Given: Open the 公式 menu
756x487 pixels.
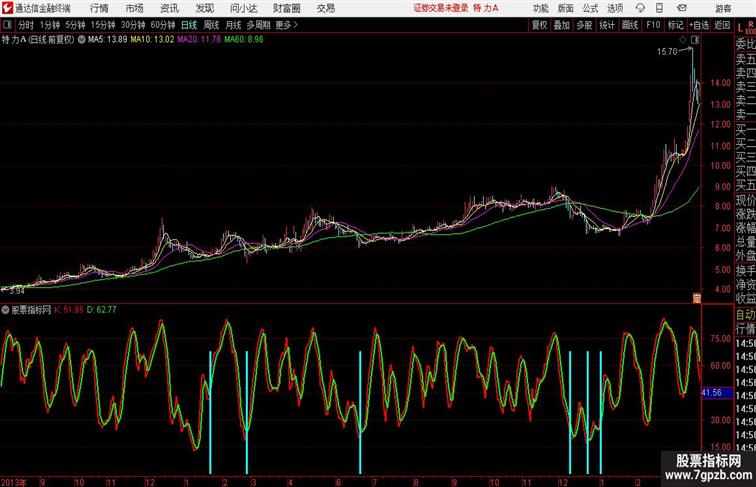Looking at the screenshot, I should coord(590,8).
